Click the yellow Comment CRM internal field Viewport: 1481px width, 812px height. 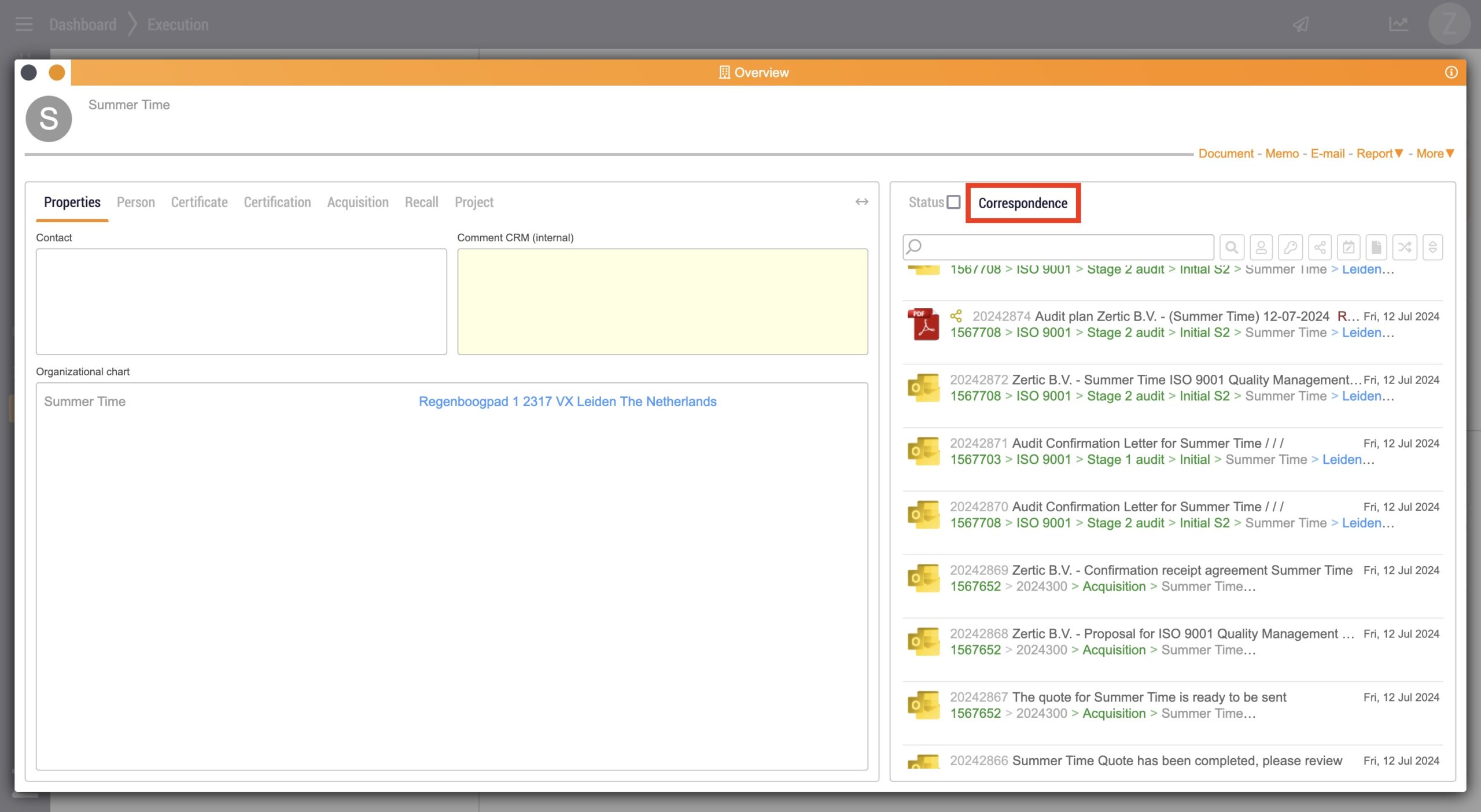(662, 301)
